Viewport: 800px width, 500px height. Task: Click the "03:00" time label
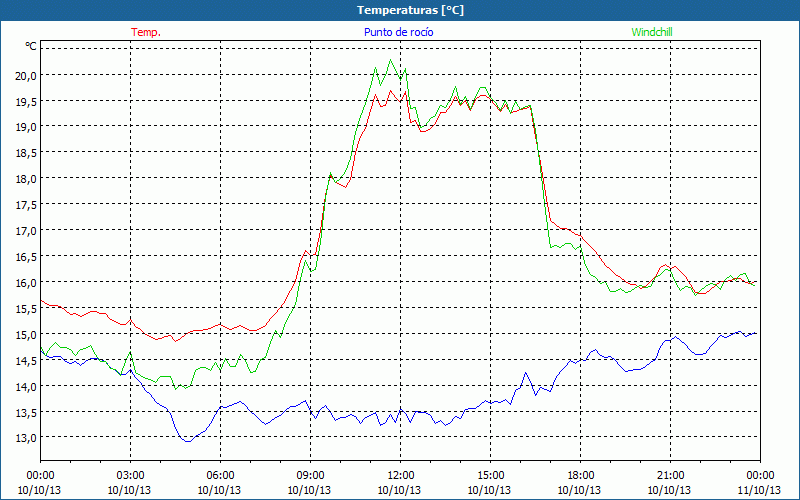pos(131,476)
